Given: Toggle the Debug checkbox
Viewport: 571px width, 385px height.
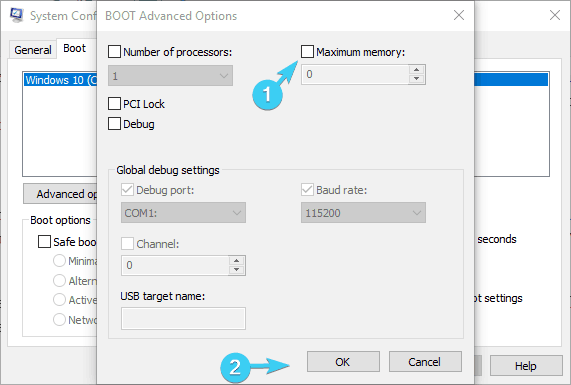Looking at the screenshot, I should tap(114, 123).
